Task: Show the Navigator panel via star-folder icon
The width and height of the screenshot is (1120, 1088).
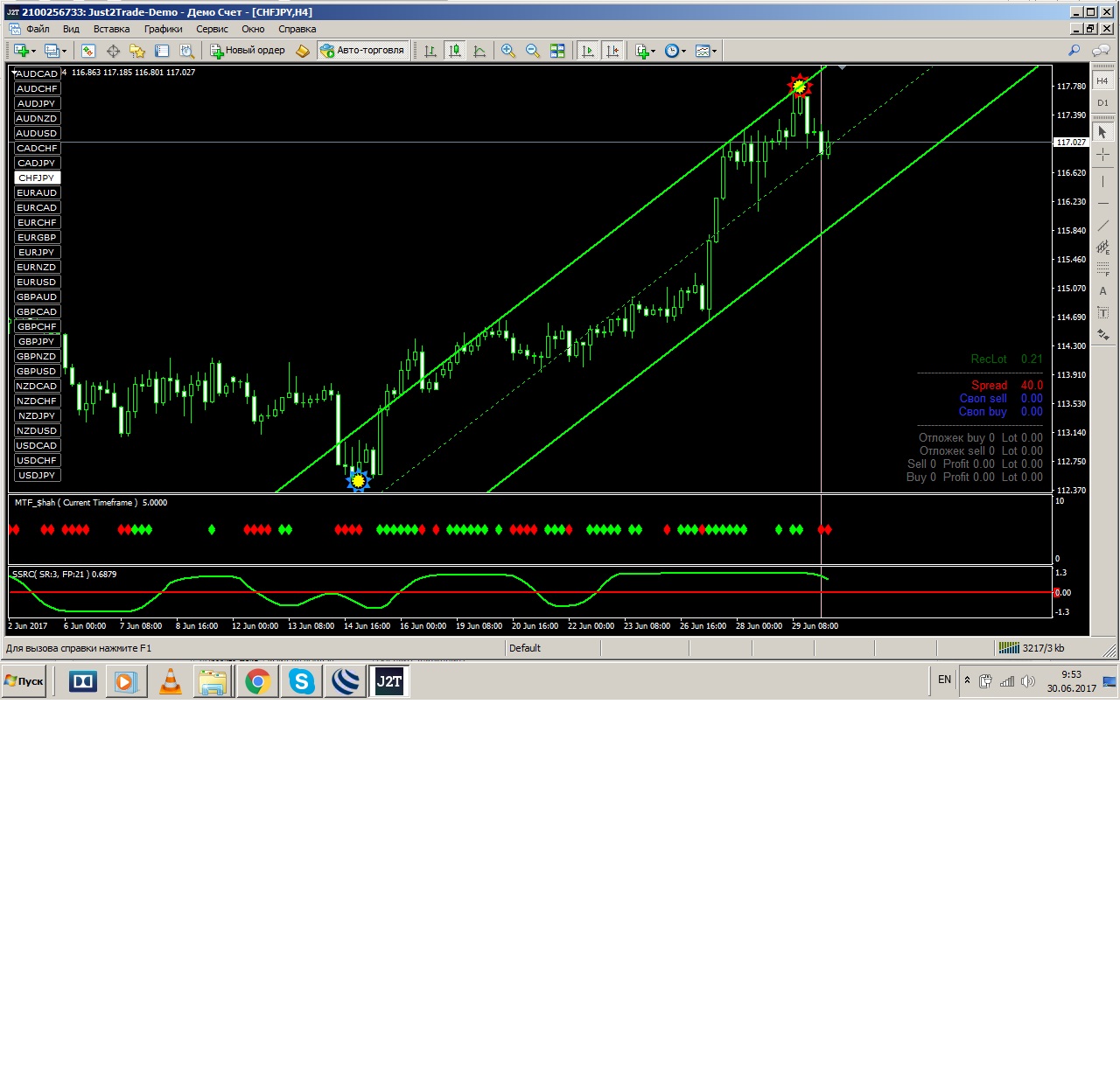Action: pyautogui.click(x=137, y=51)
